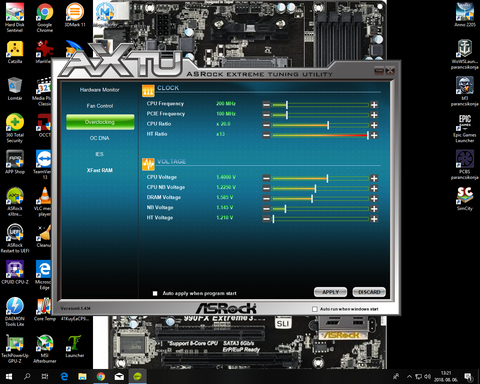
Task: Open Anno 2205 desktop shortcut
Action: coord(465,15)
